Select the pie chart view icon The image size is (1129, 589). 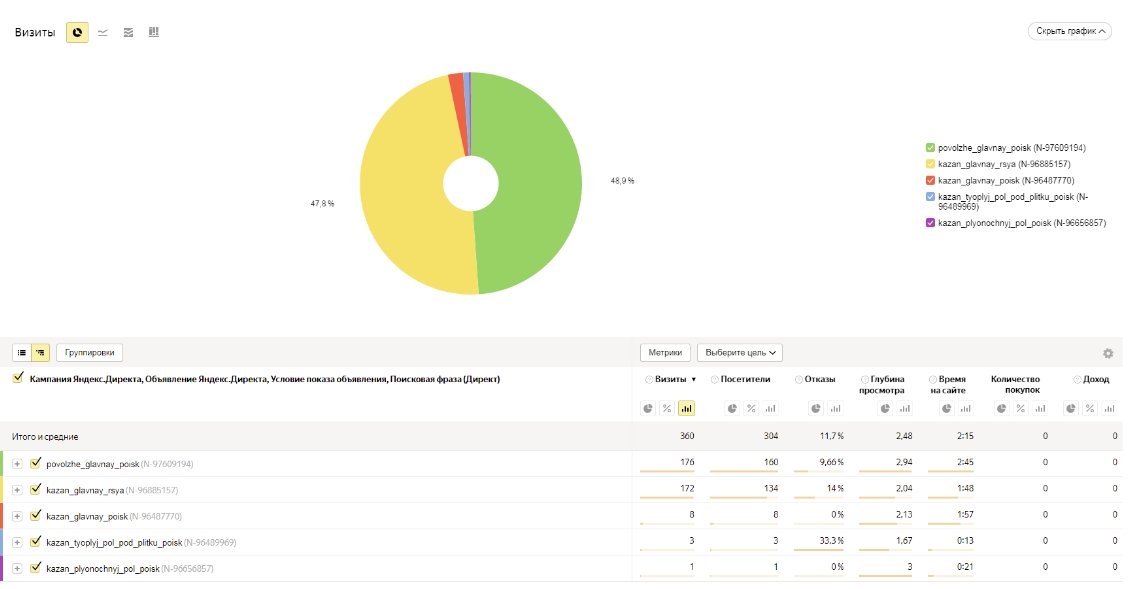[77, 33]
